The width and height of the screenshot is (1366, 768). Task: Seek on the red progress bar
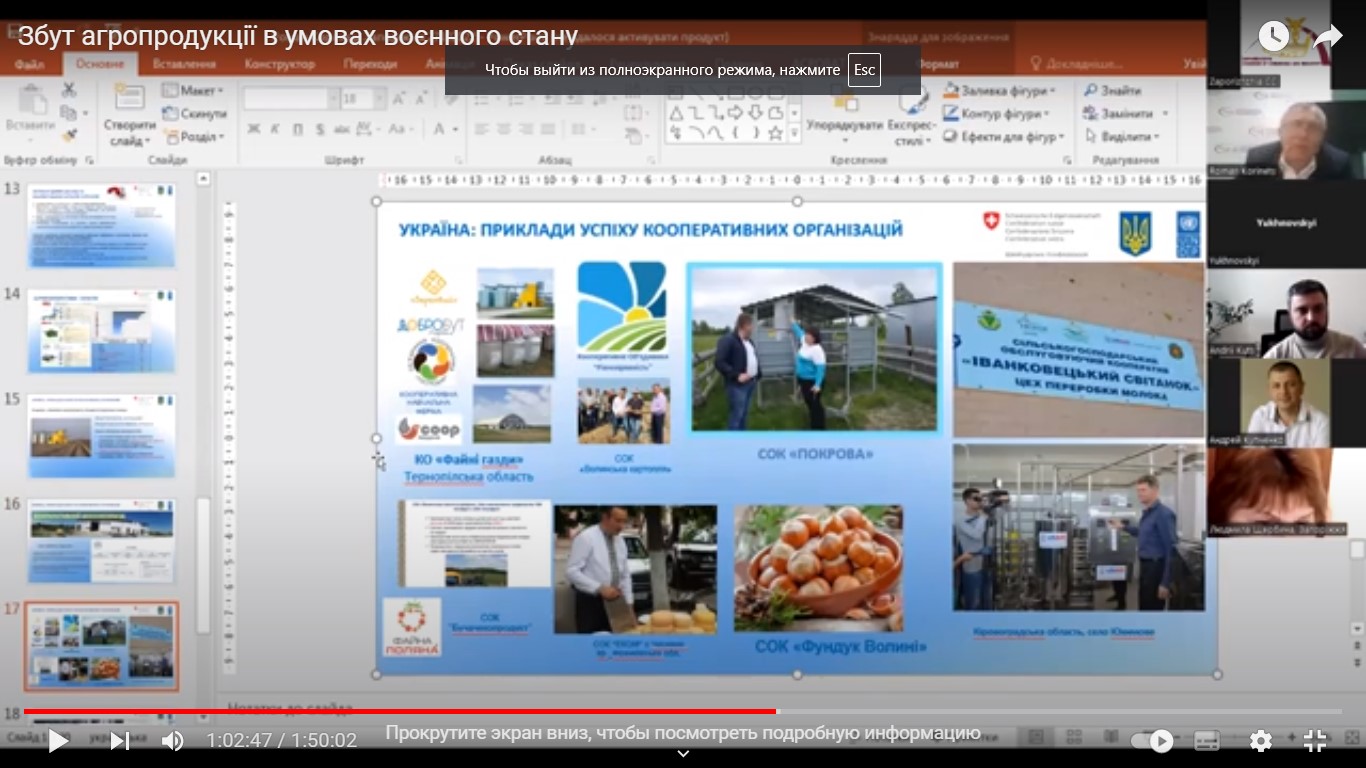pyautogui.click(x=400, y=712)
